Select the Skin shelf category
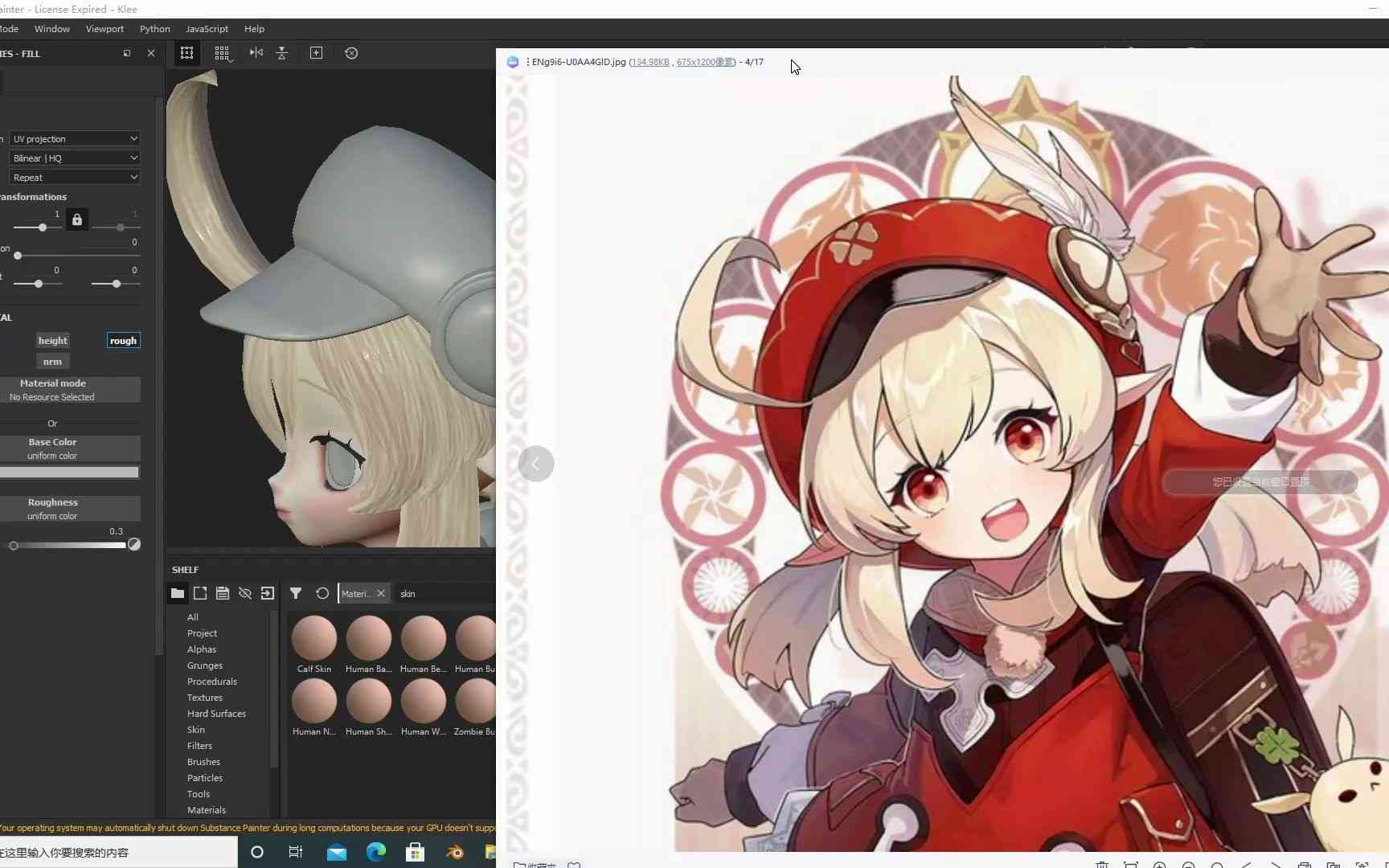This screenshot has height=868, width=1389. tap(196, 730)
